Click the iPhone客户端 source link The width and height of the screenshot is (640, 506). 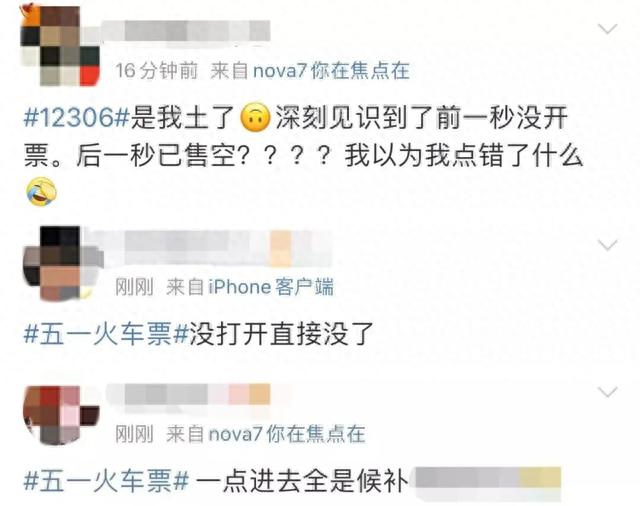tap(271, 287)
